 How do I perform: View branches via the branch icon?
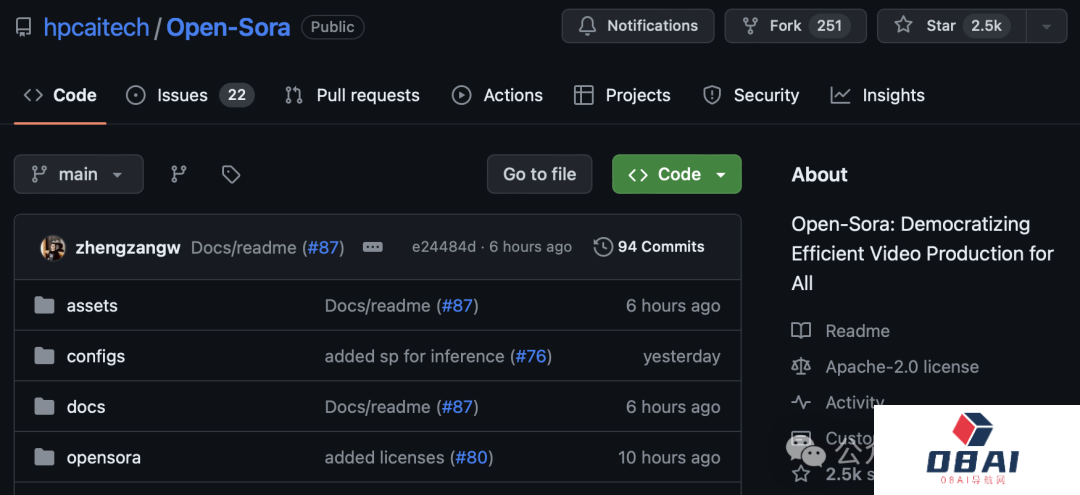179,174
